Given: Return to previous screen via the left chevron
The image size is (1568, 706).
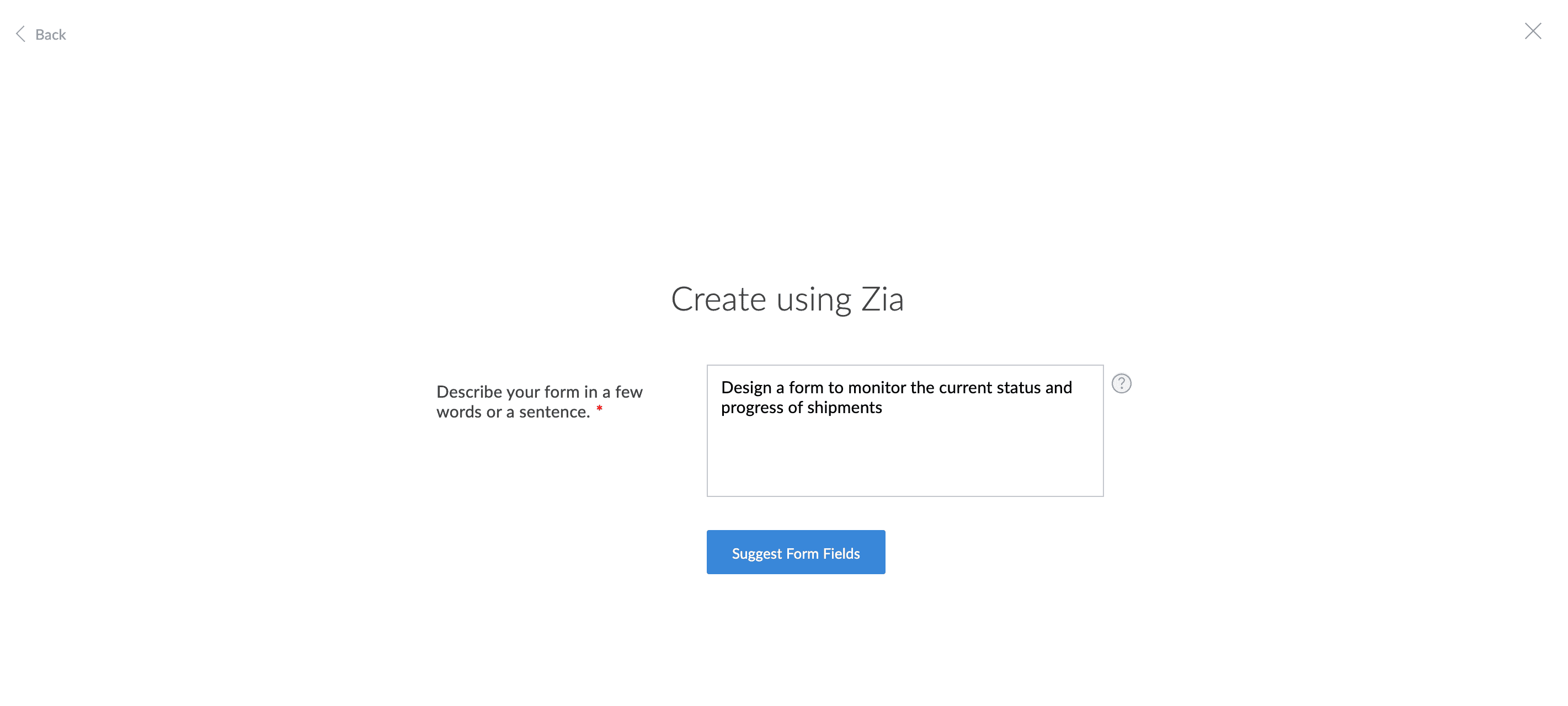Looking at the screenshot, I should [20, 34].
